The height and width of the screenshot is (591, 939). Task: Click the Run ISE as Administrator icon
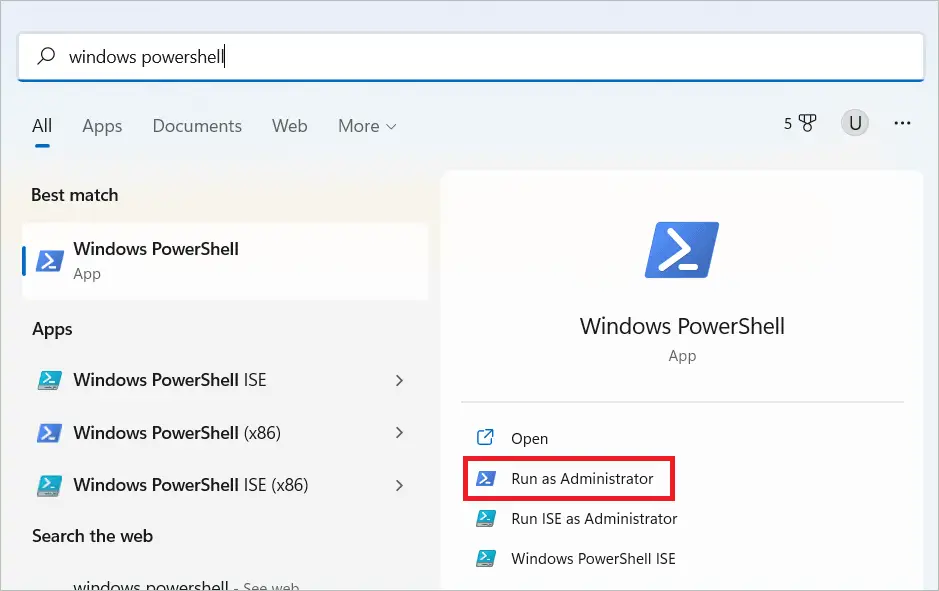pyautogui.click(x=486, y=519)
